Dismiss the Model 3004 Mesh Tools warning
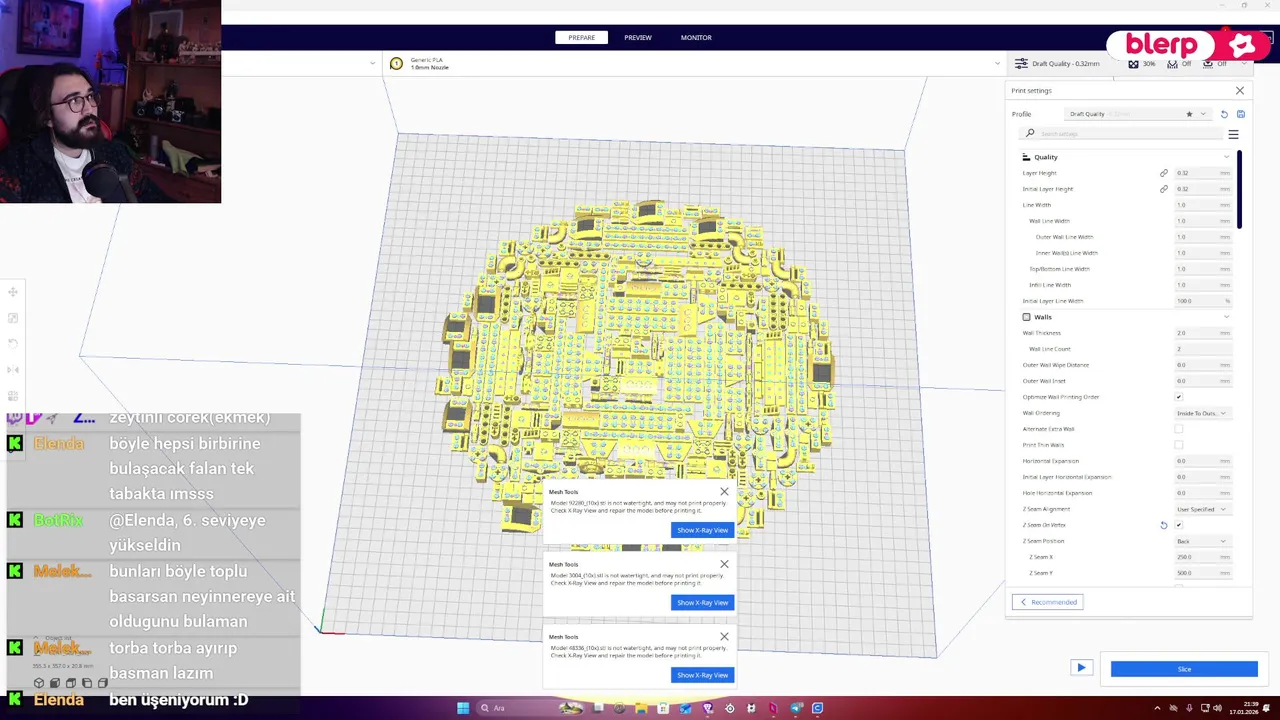 click(724, 564)
